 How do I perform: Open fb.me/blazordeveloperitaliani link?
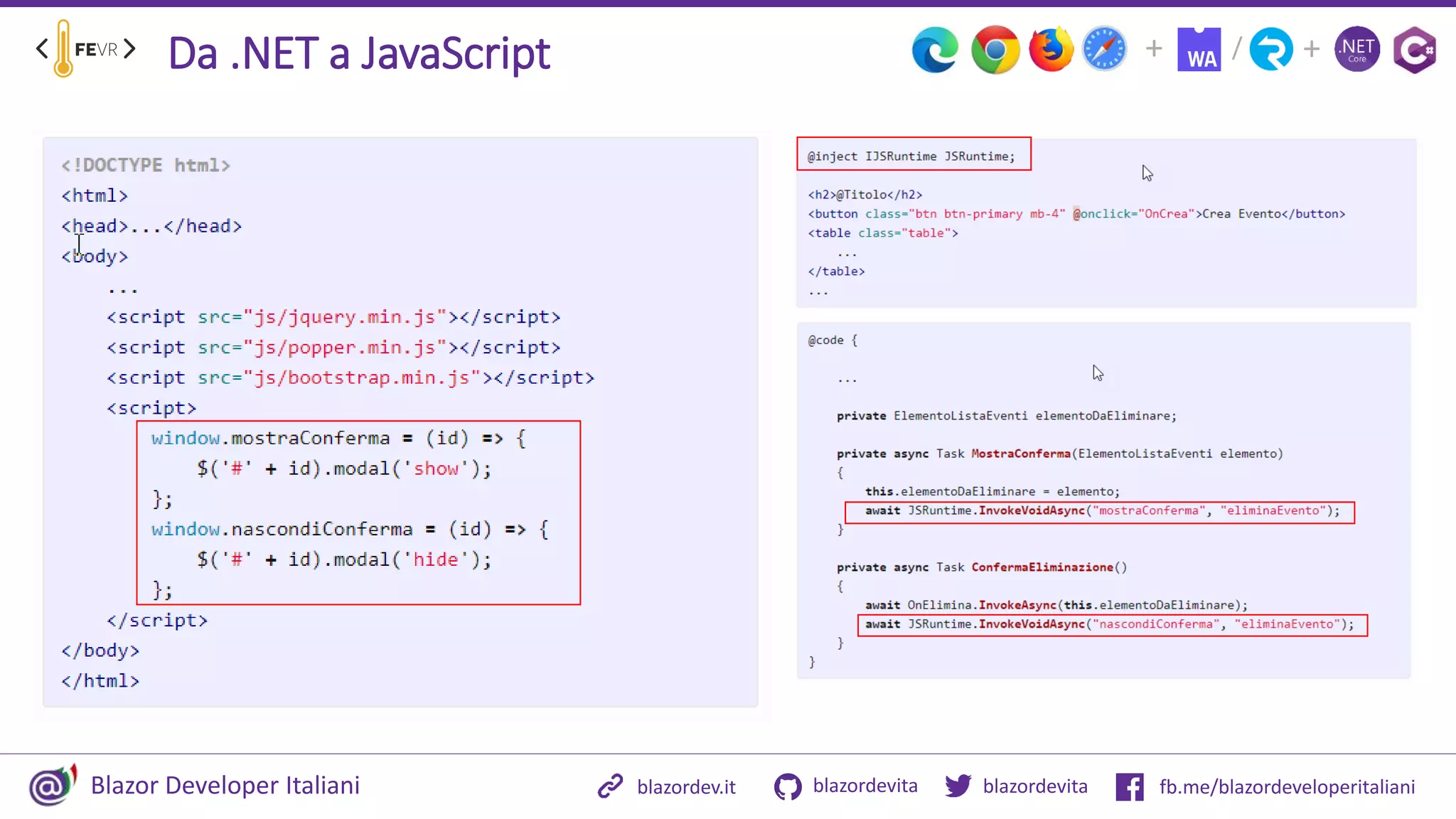(1287, 787)
